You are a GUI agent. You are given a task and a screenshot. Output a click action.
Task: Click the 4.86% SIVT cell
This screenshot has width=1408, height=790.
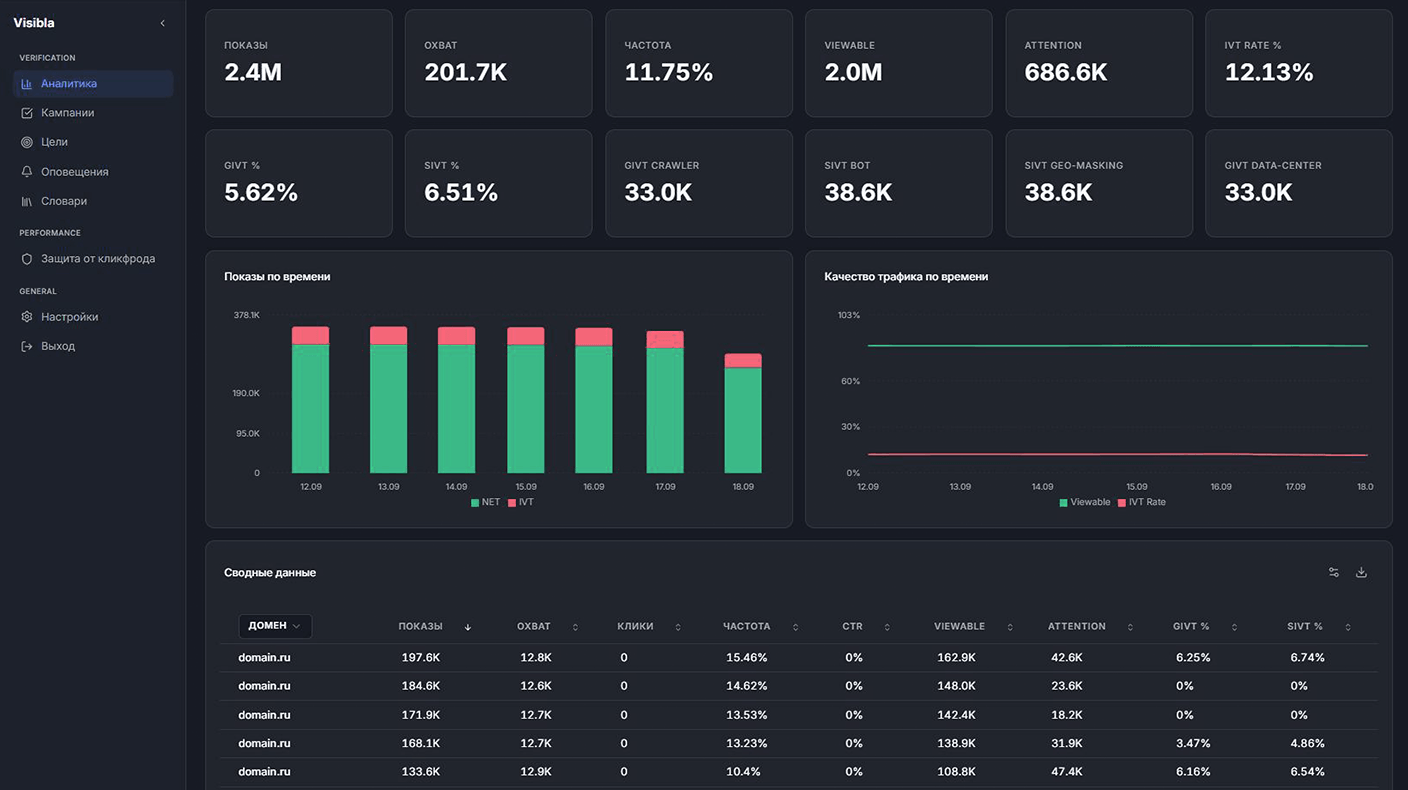click(1307, 744)
